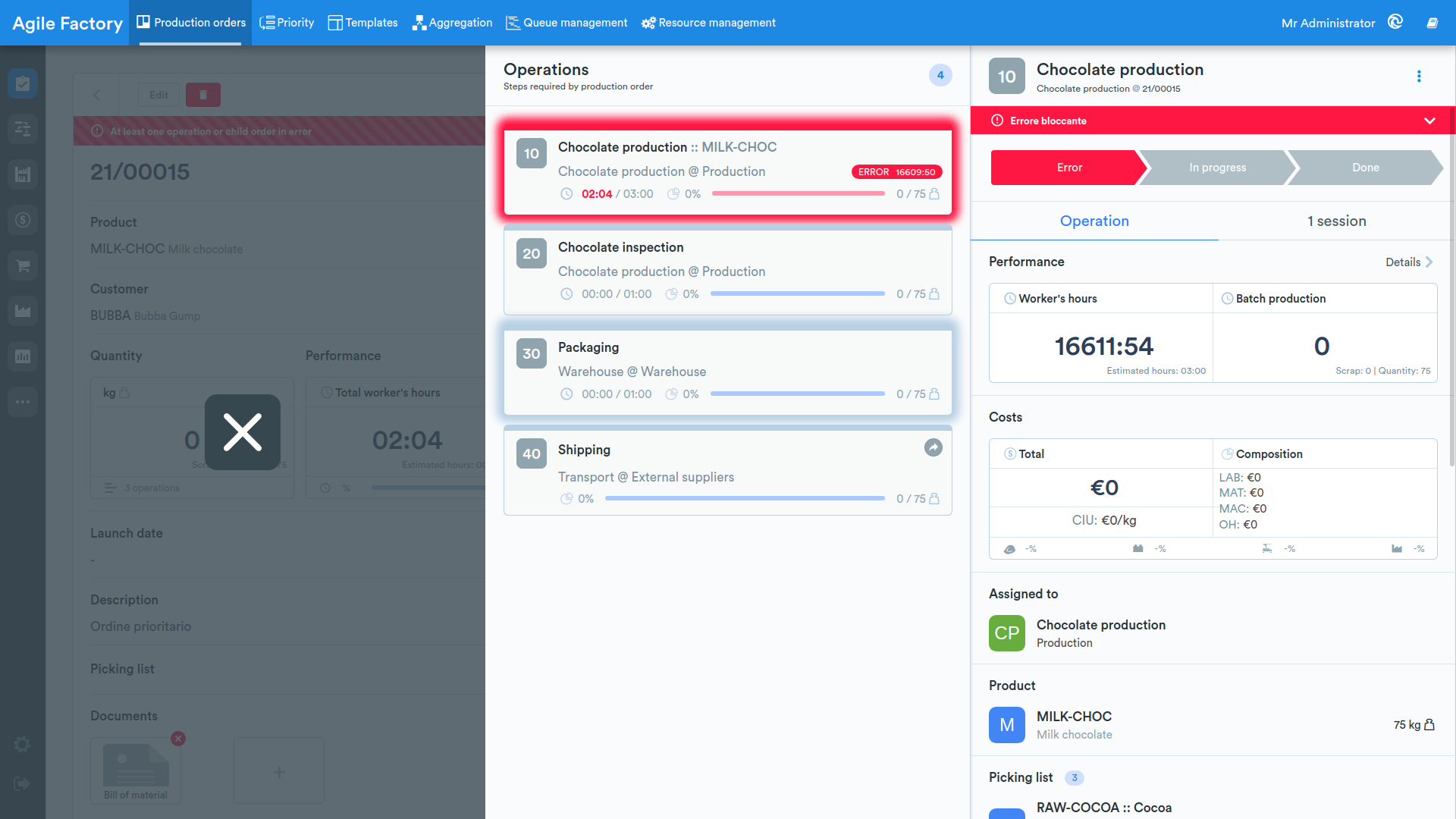Open Resource management in the top bar
Image resolution: width=1456 pixels, height=819 pixels.
point(708,23)
